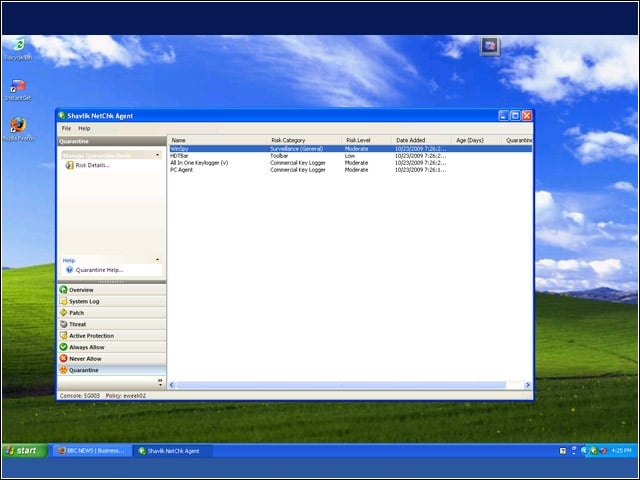Click the partly visible Quarantine column header
The image size is (640, 480).
pos(517,140)
